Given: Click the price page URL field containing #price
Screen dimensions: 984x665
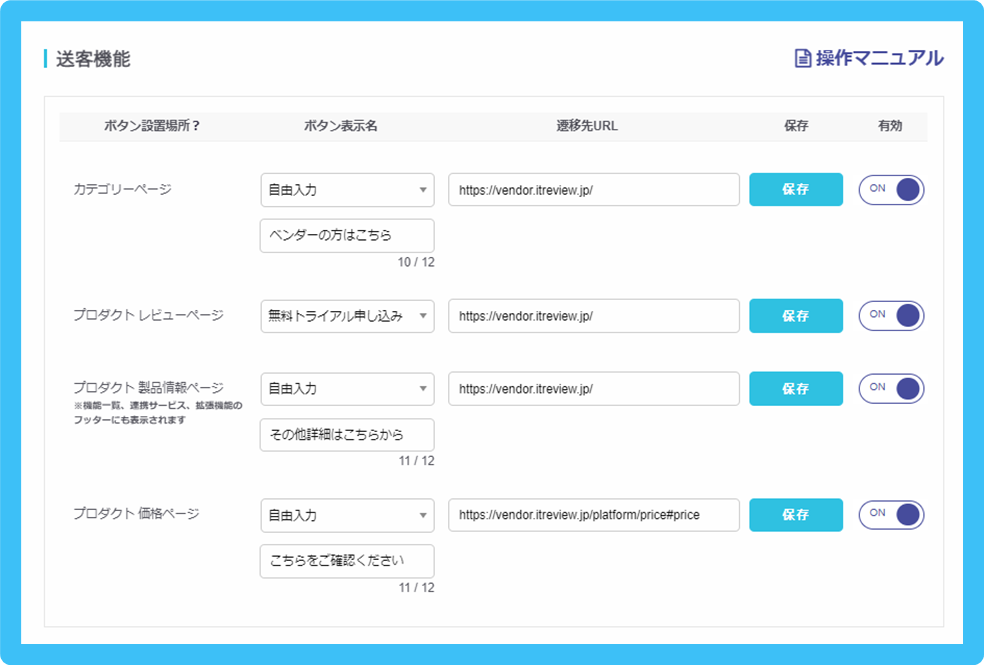Looking at the screenshot, I should tap(593, 515).
